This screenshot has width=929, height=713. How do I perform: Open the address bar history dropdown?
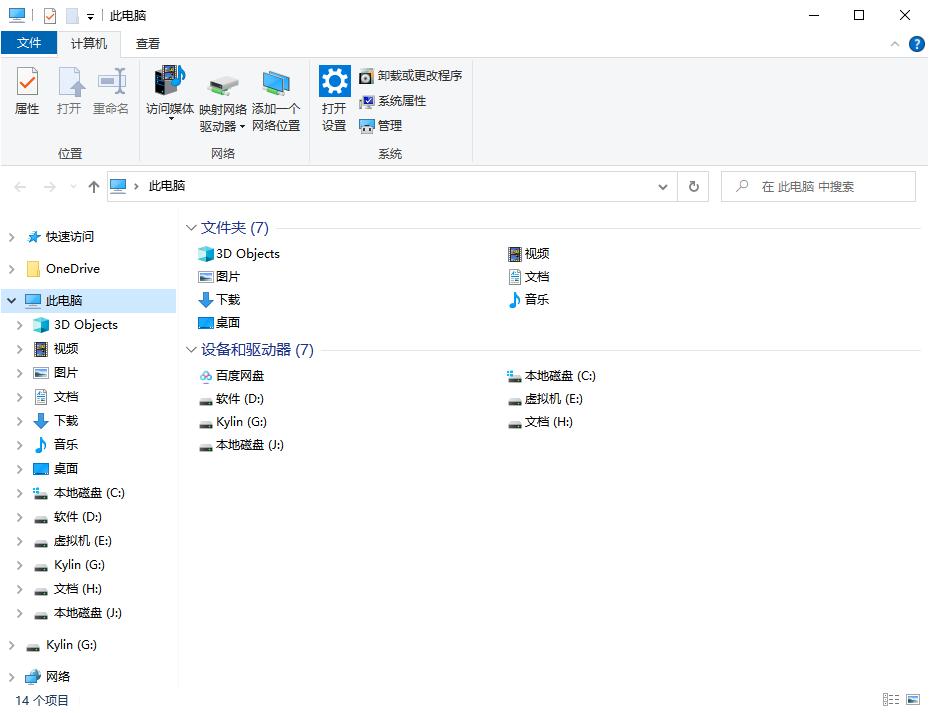662,187
